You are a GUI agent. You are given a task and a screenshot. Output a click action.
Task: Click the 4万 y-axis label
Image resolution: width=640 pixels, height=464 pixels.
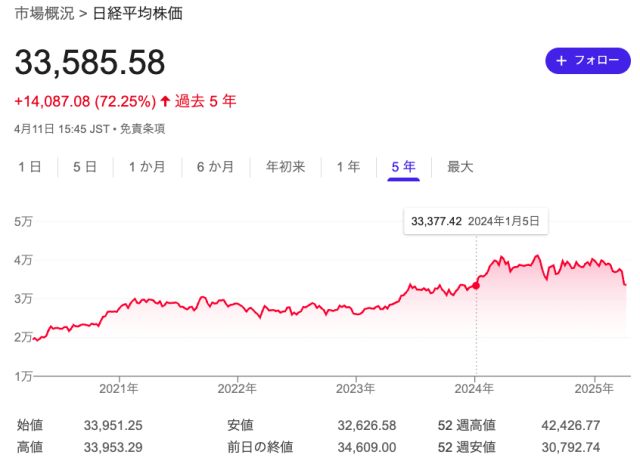(x=23, y=260)
